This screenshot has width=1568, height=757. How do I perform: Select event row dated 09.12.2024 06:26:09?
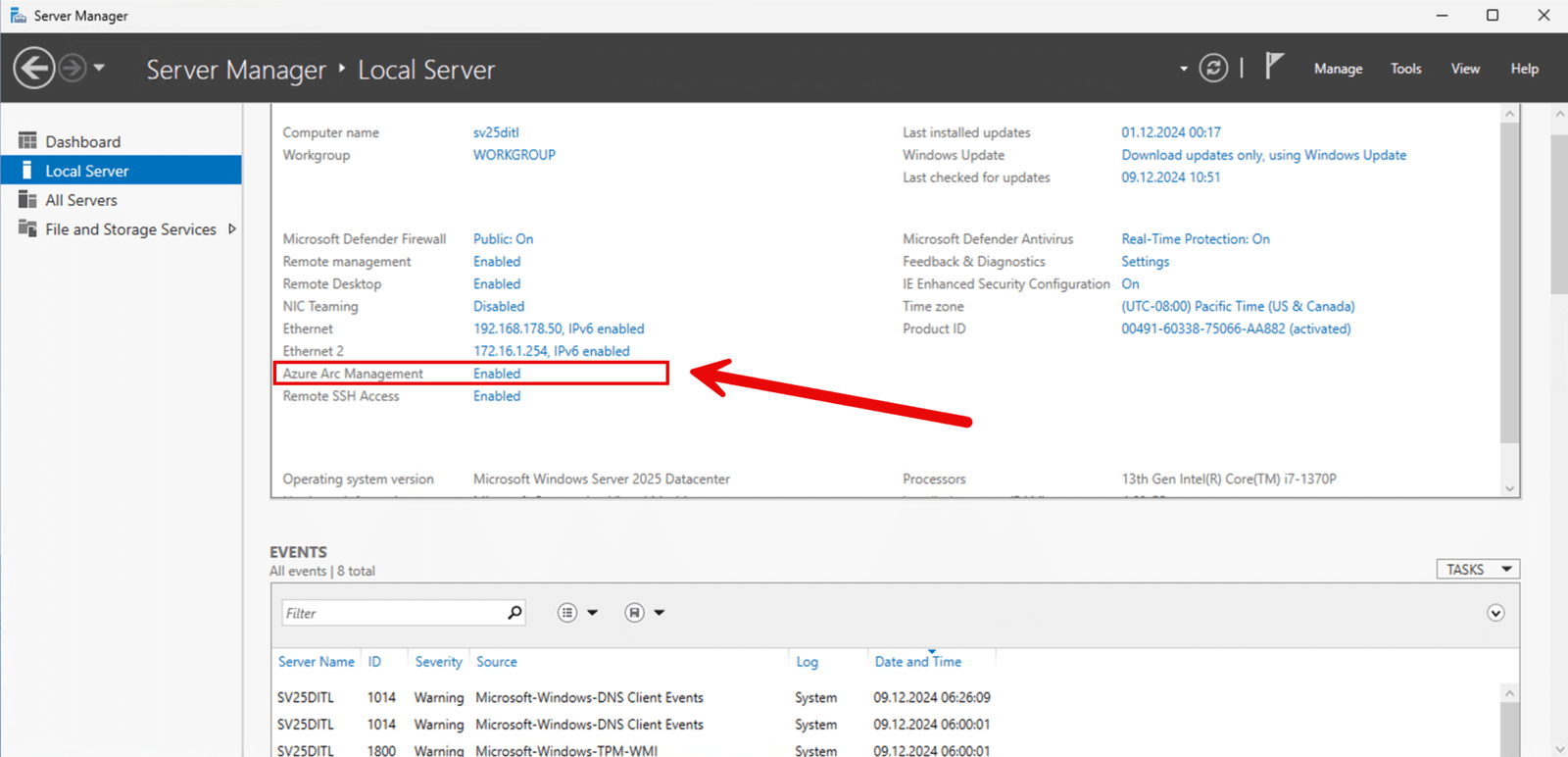pyautogui.click(x=886, y=698)
